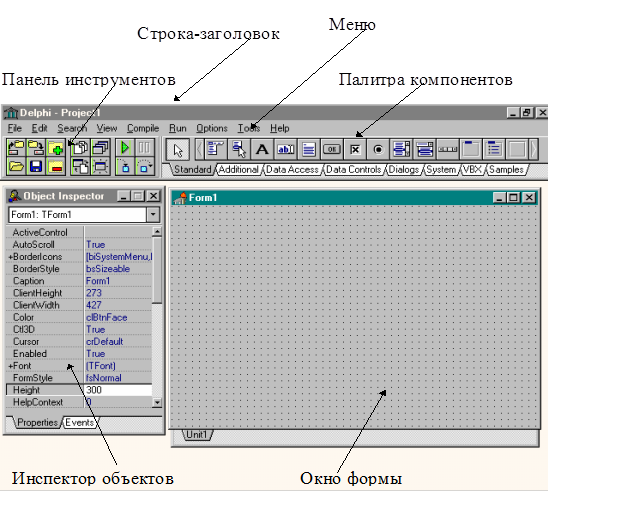Select the RadioGroup component icon
Screen dimensions: 622x509
(x=494, y=150)
